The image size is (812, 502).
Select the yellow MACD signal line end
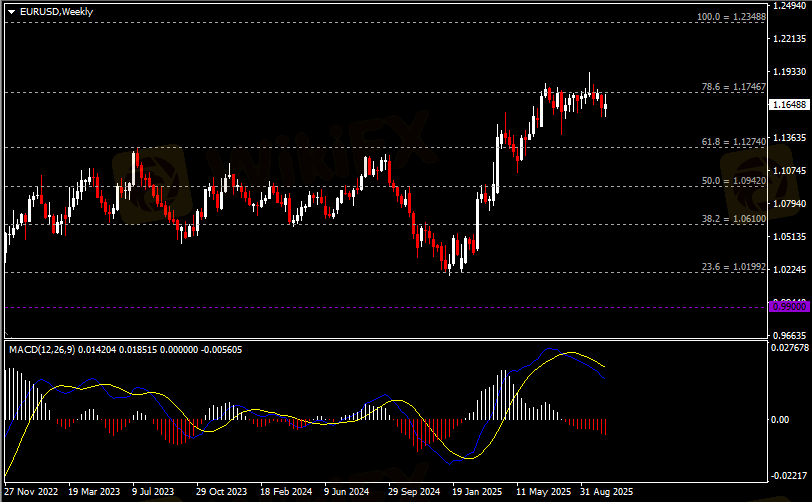[604, 366]
